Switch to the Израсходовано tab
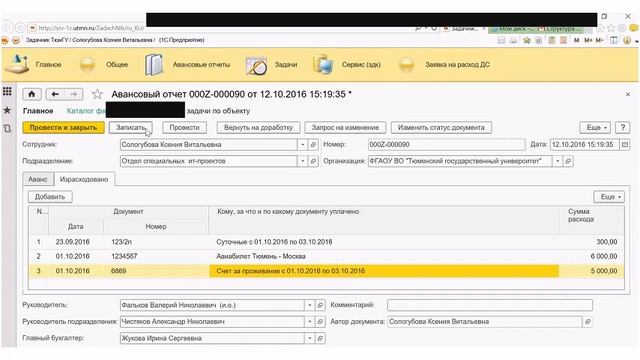 tap(84, 179)
